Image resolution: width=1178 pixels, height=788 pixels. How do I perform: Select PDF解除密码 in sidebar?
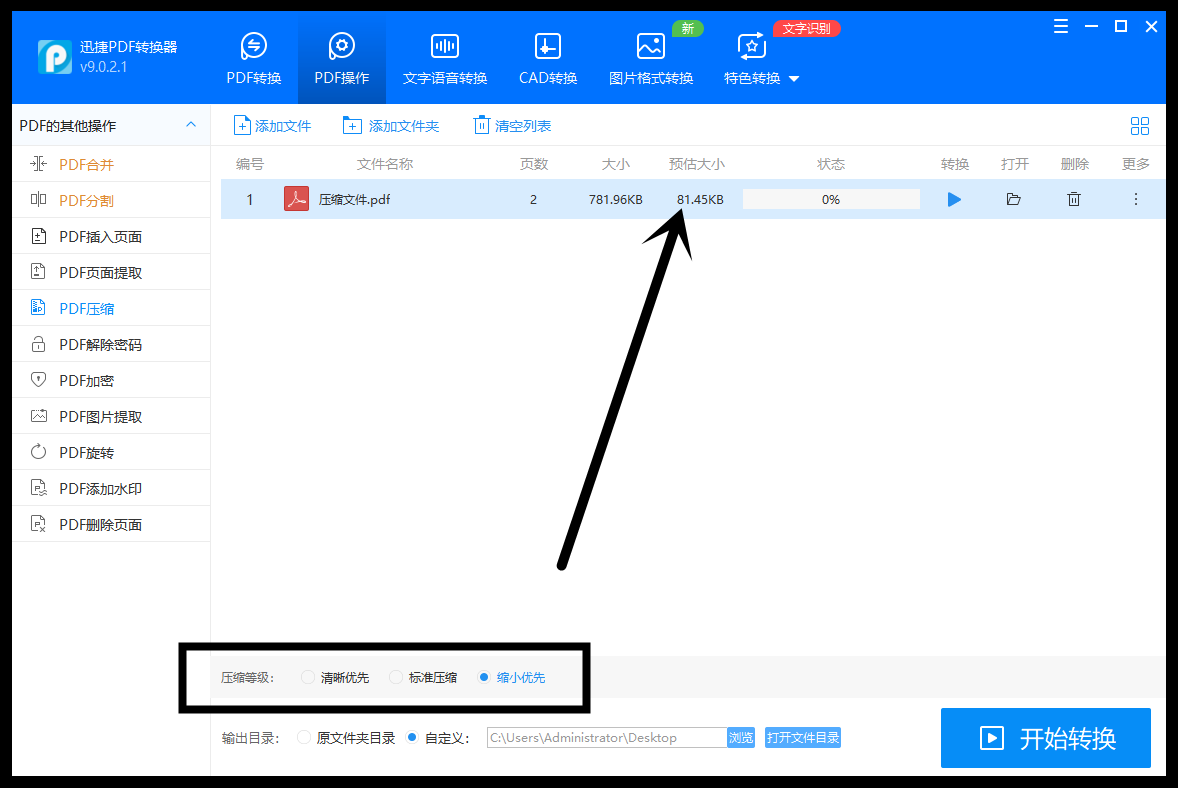[x=111, y=345]
